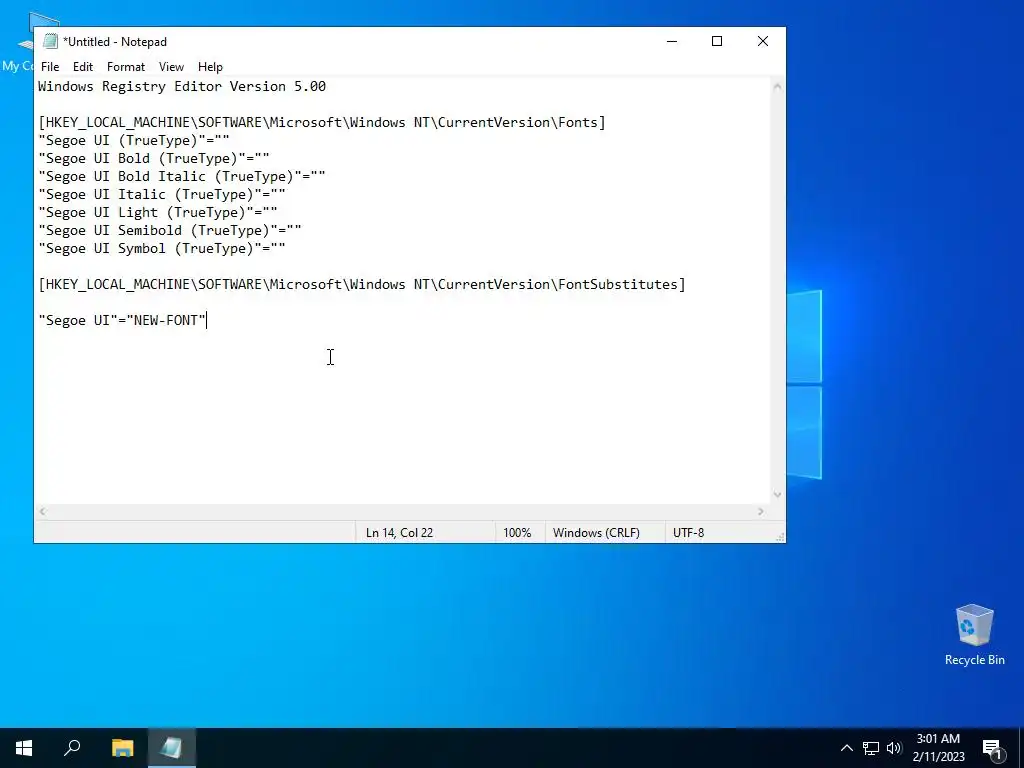This screenshot has width=1024, height=768.
Task: Open the Edit menu
Action: point(82,67)
